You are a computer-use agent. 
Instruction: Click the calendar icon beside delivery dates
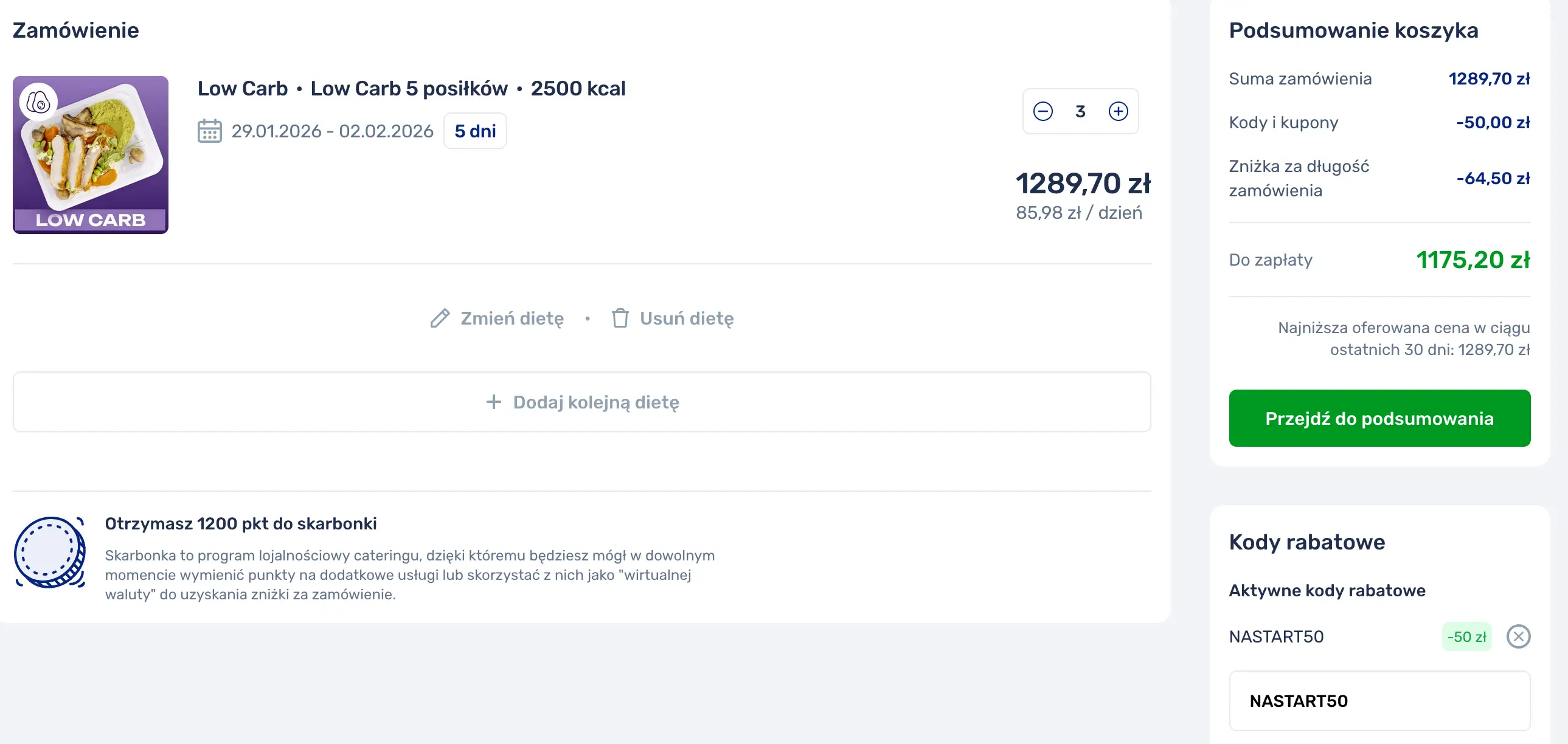pyautogui.click(x=209, y=131)
